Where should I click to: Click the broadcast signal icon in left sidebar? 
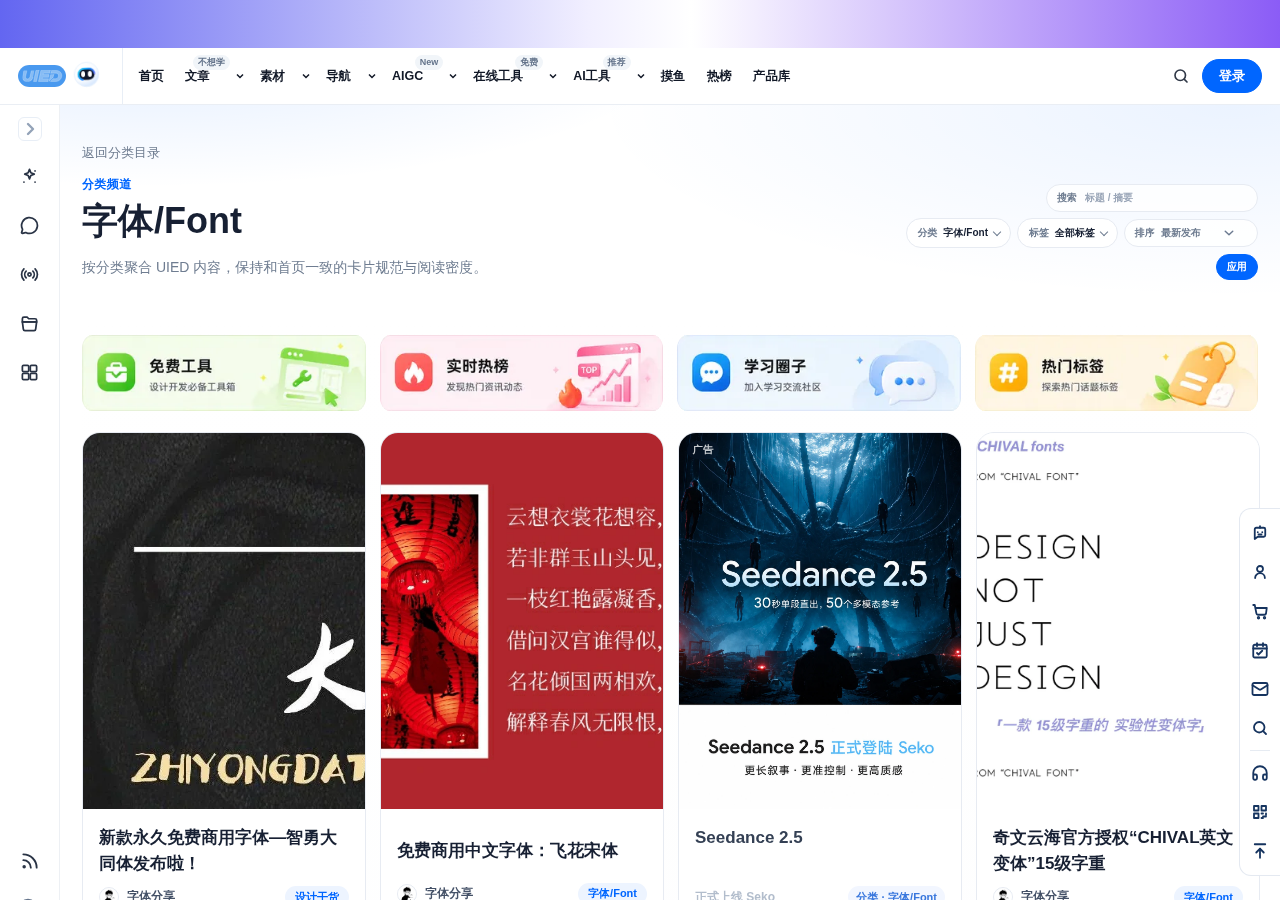pyautogui.click(x=29, y=275)
